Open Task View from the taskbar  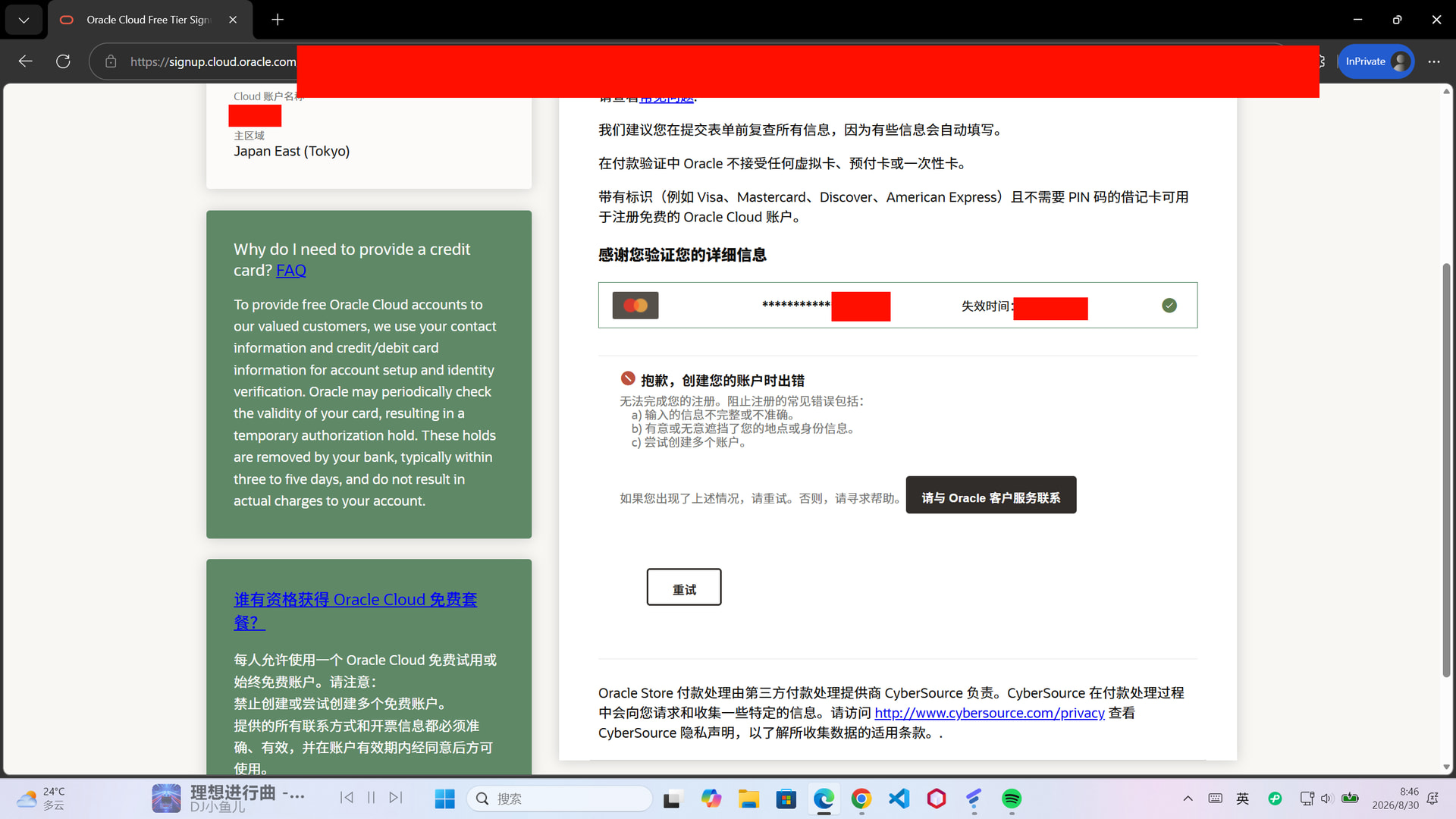pyautogui.click(x=672, y=799)
